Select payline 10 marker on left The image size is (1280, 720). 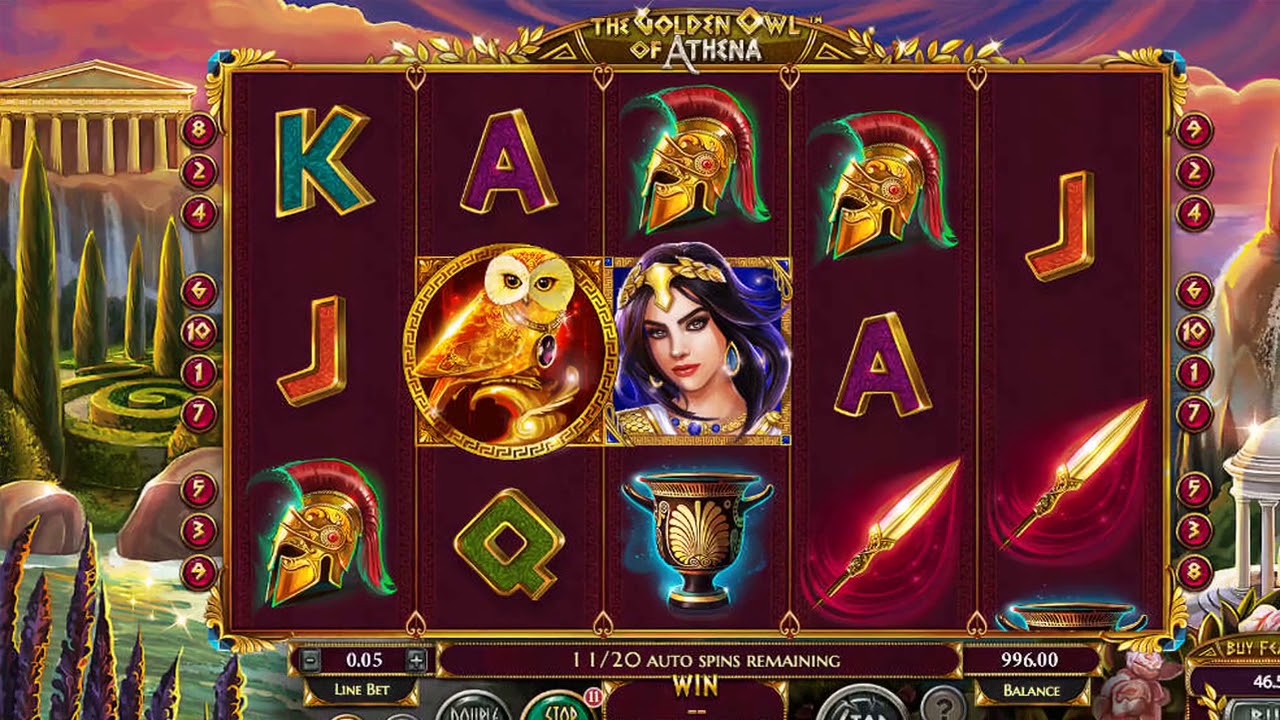click(x=199, y=331)
